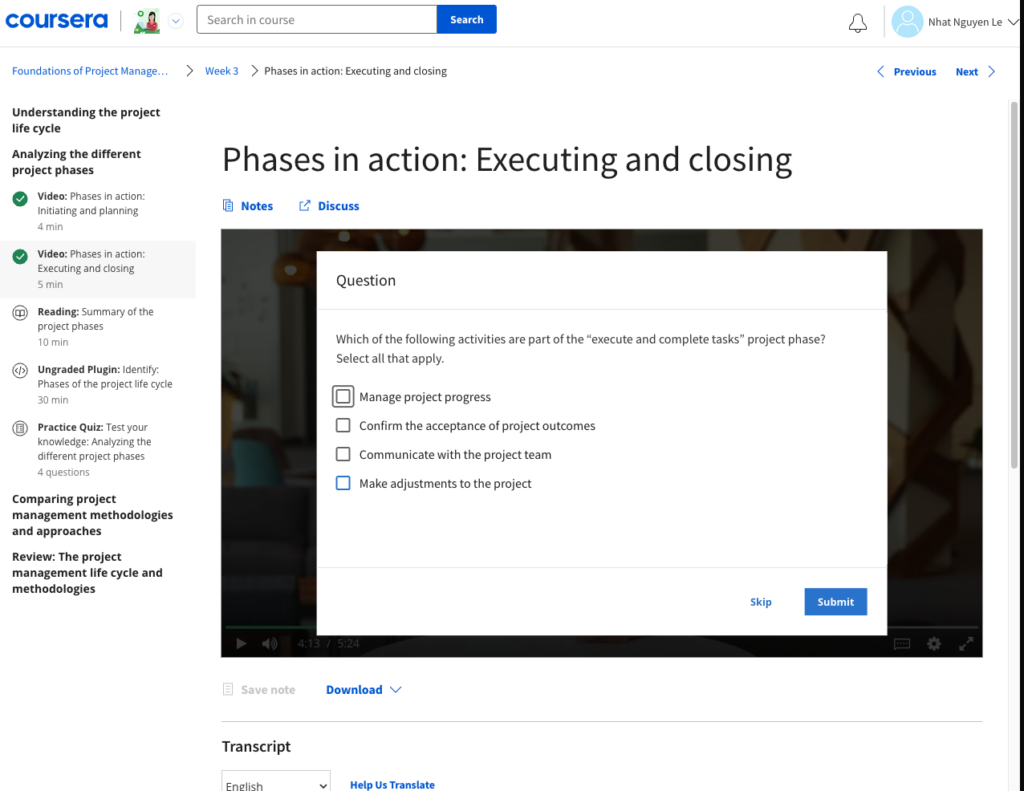
Task: Click the Coursera logo
Action: click(x=56, y=21)
